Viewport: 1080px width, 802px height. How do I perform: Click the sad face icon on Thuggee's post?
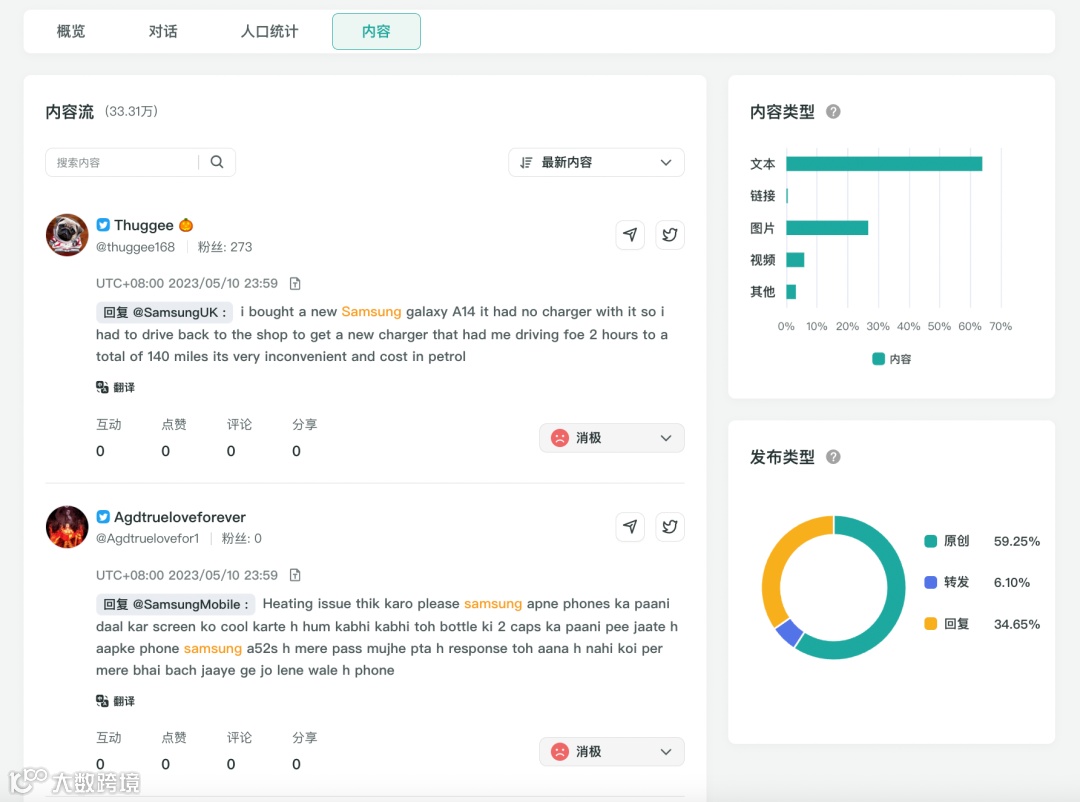point(560,438)
